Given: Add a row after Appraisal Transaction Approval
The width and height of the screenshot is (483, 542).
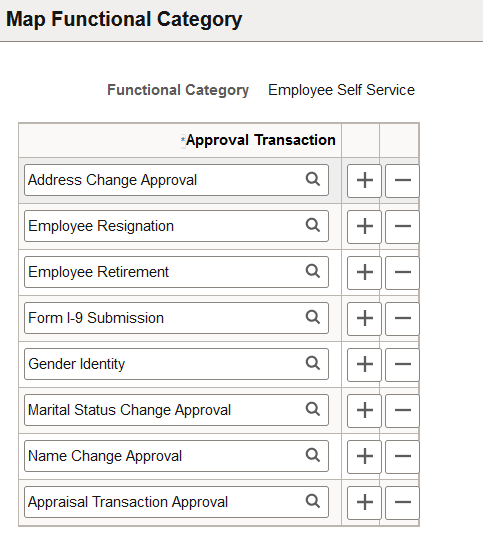Looking at the screenshot, I should (x=364, y=503).
